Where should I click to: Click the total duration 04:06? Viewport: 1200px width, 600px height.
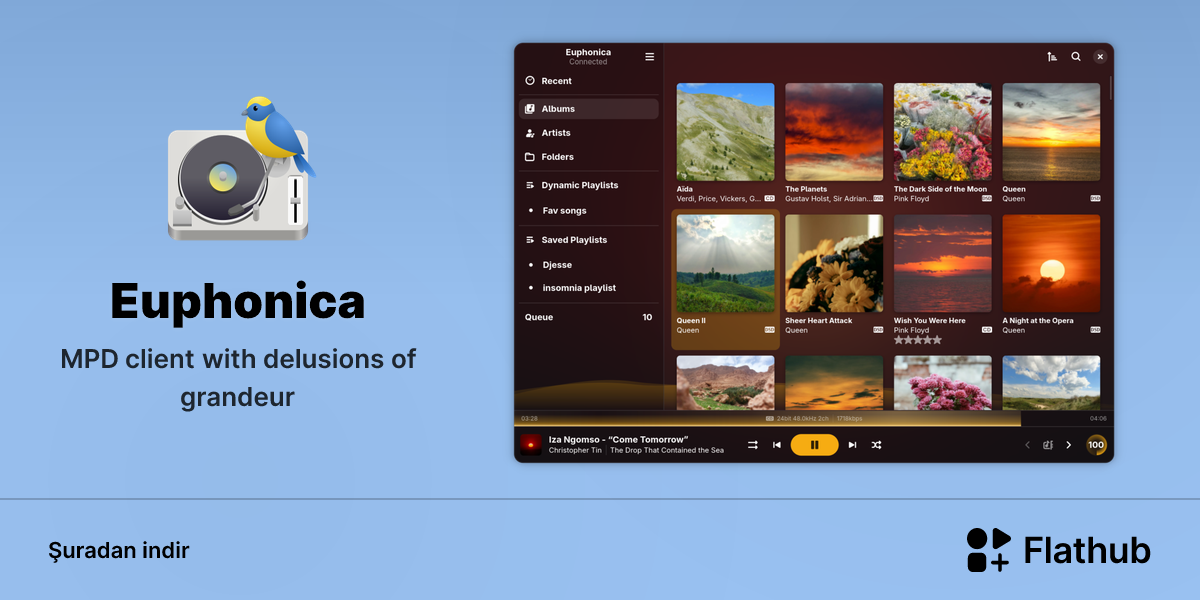click(x=1098, y=418)
